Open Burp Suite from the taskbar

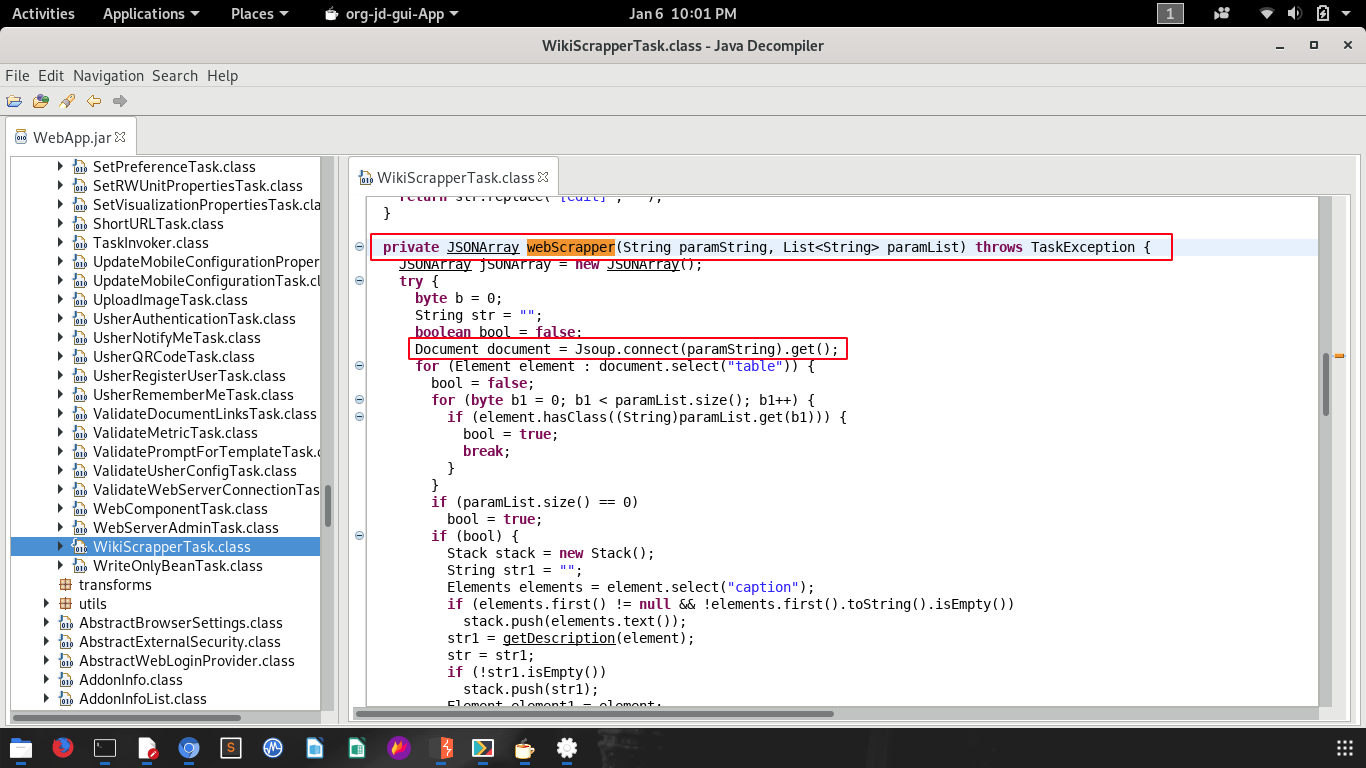[441, 748]
